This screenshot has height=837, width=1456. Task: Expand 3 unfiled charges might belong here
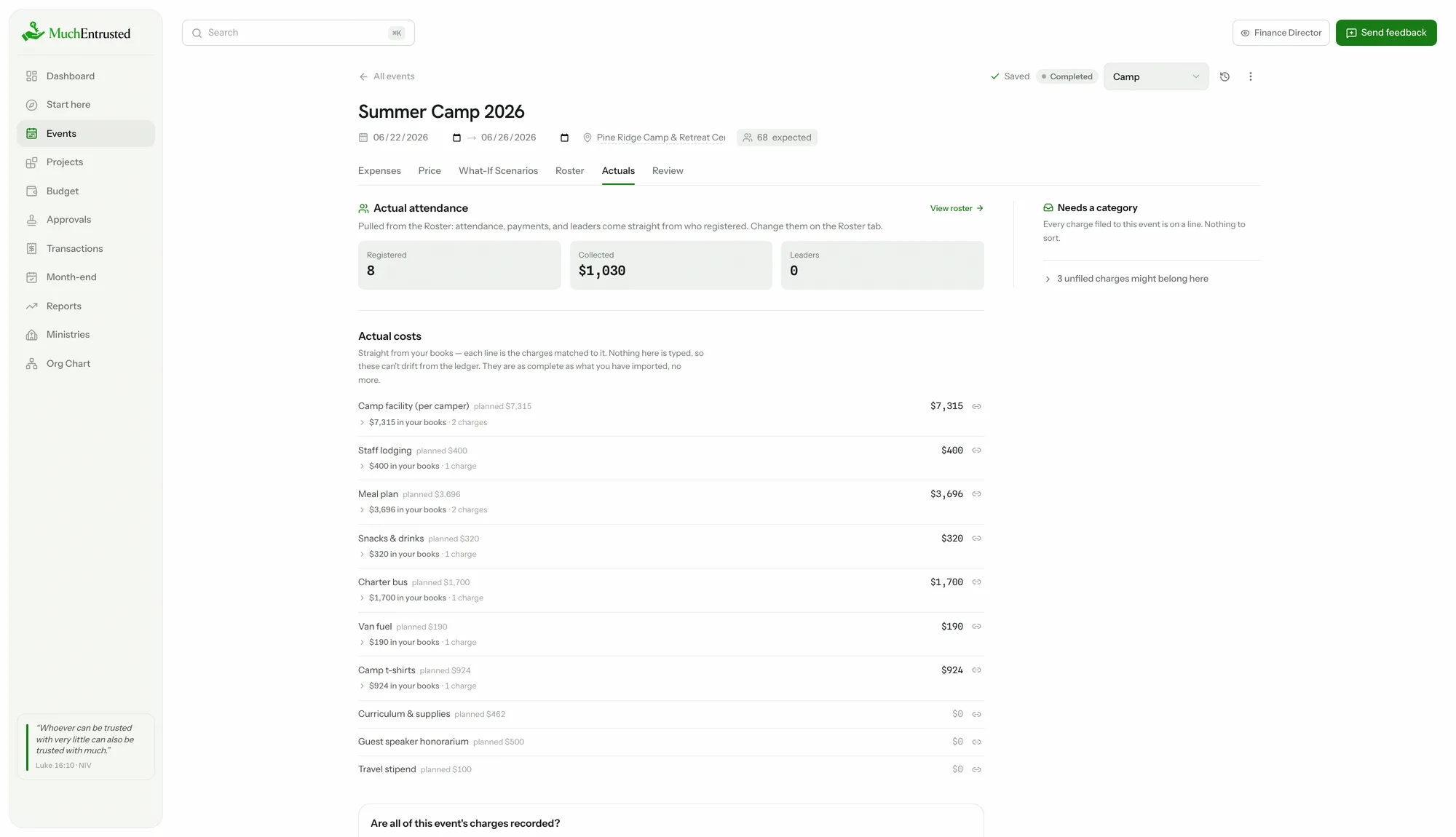pos(1126,279)
